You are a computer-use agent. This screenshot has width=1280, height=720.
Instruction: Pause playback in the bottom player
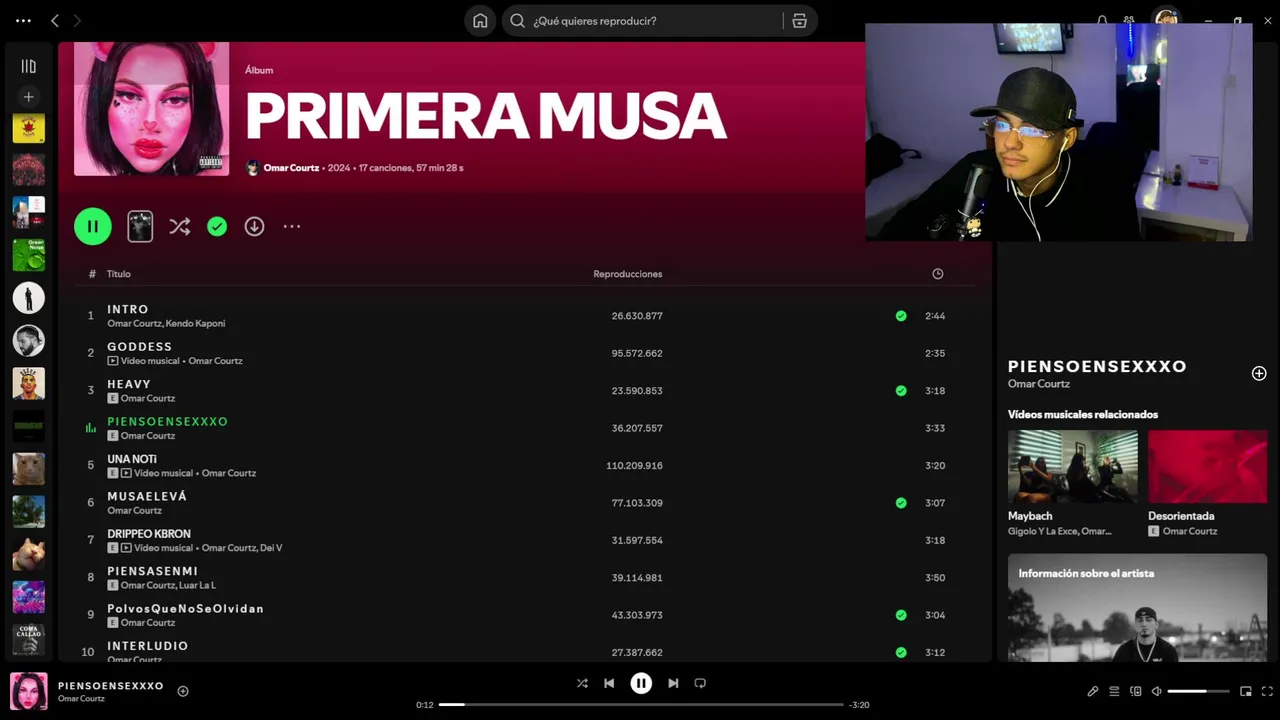point(641,683)
